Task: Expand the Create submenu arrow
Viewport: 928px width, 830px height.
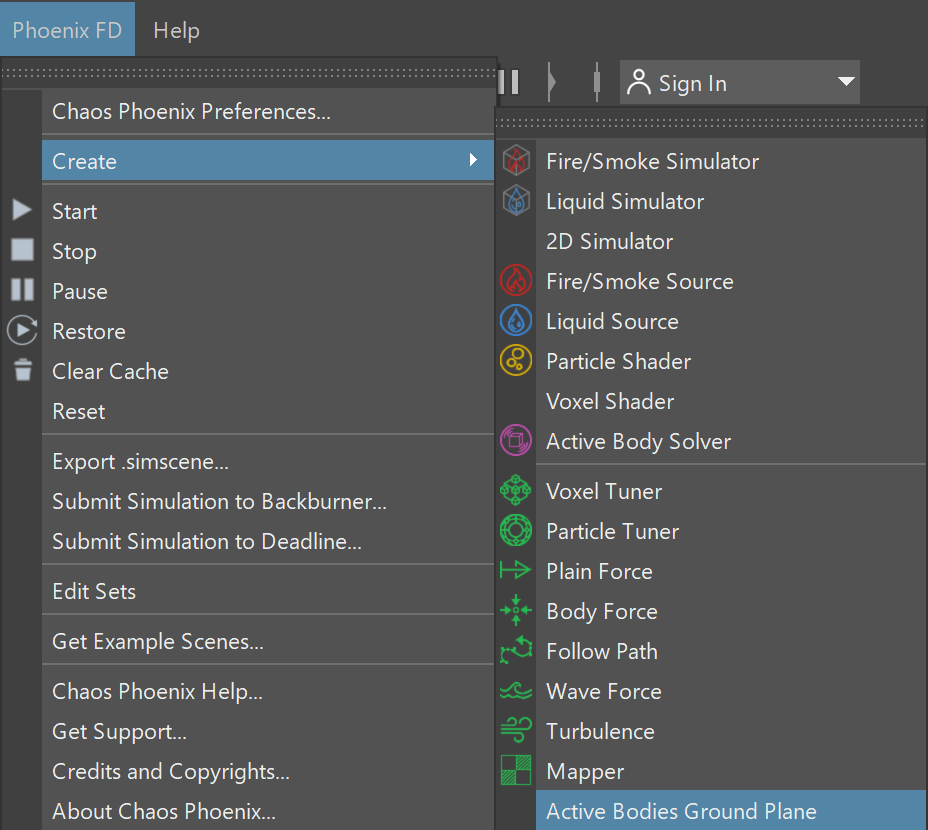Action: [x=473, y=160]
